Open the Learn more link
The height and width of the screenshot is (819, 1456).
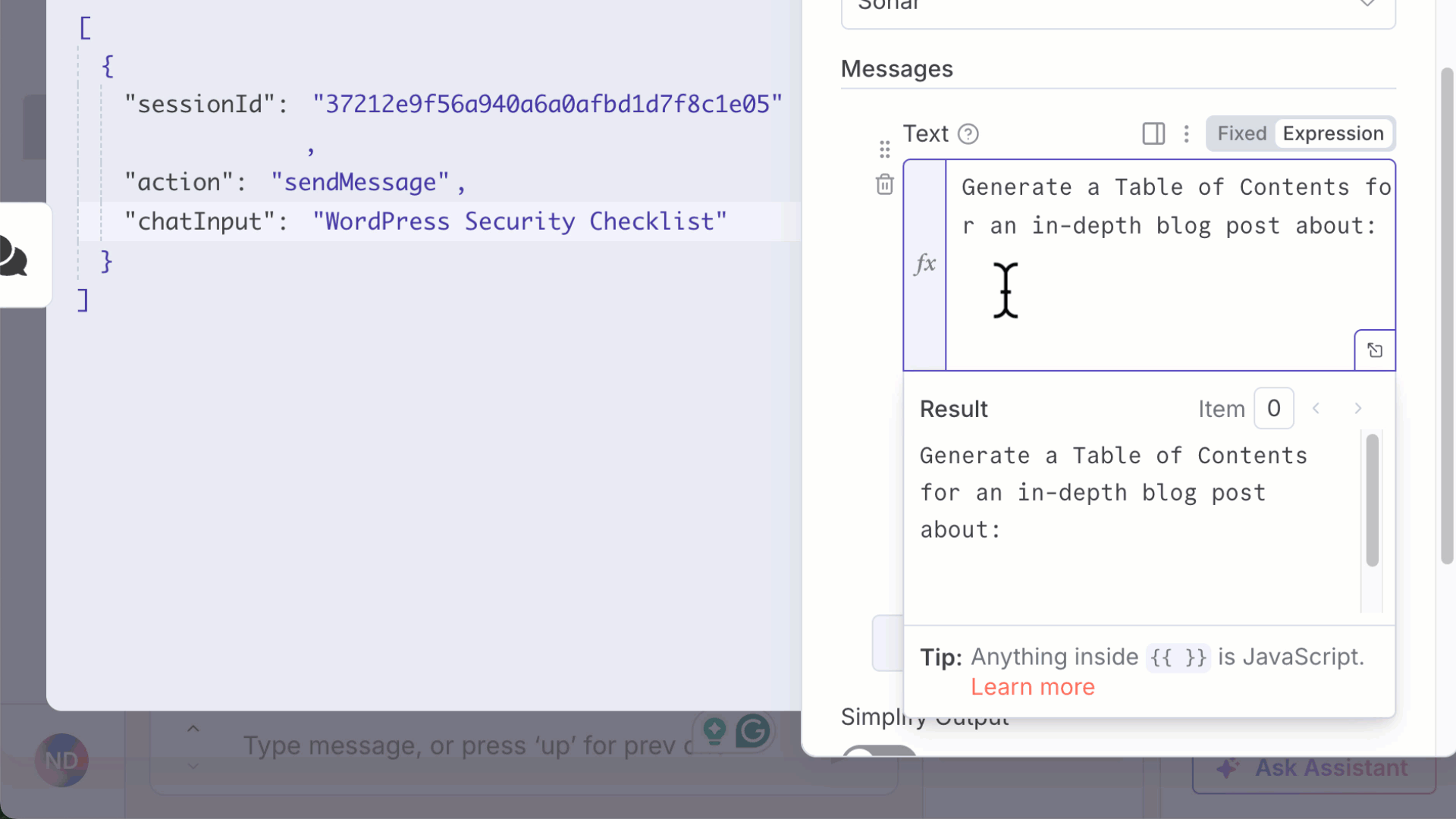[x=1032, y=687]
